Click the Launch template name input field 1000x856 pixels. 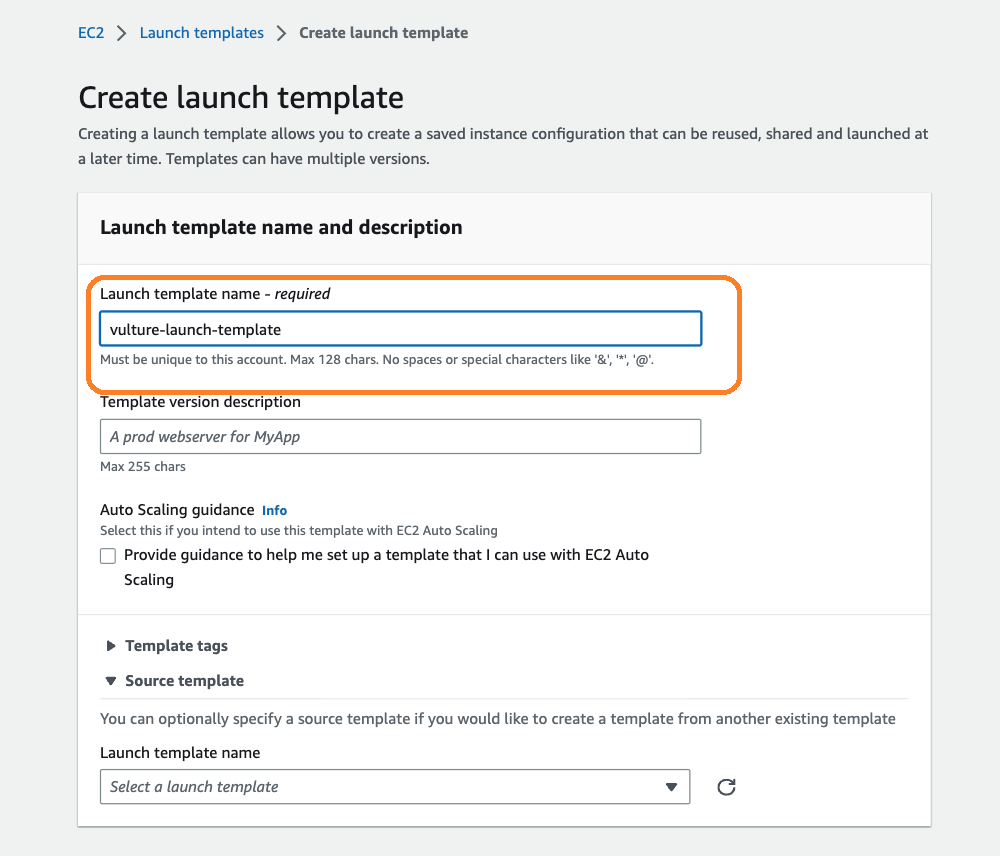tap(400, 328)
